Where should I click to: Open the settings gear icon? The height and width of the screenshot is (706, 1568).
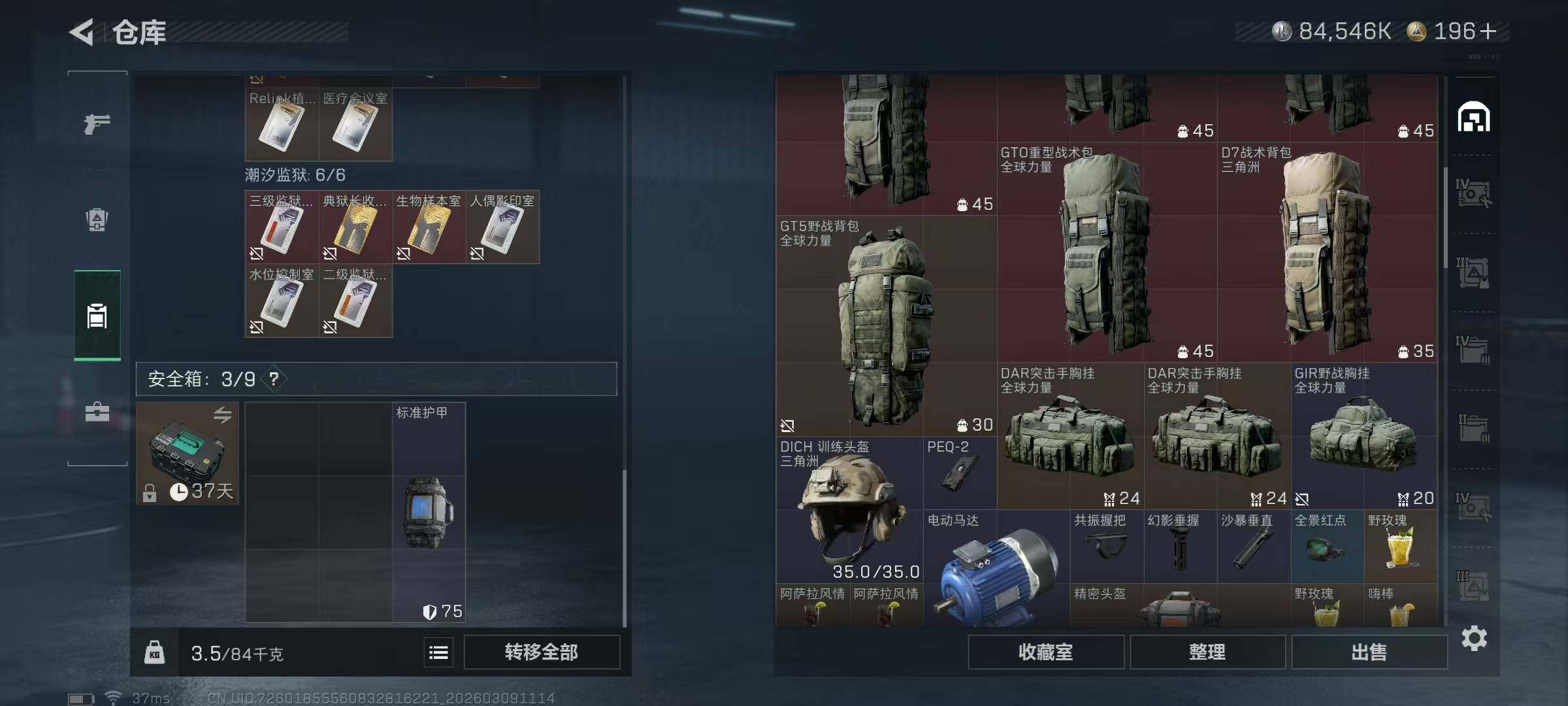1474,638
